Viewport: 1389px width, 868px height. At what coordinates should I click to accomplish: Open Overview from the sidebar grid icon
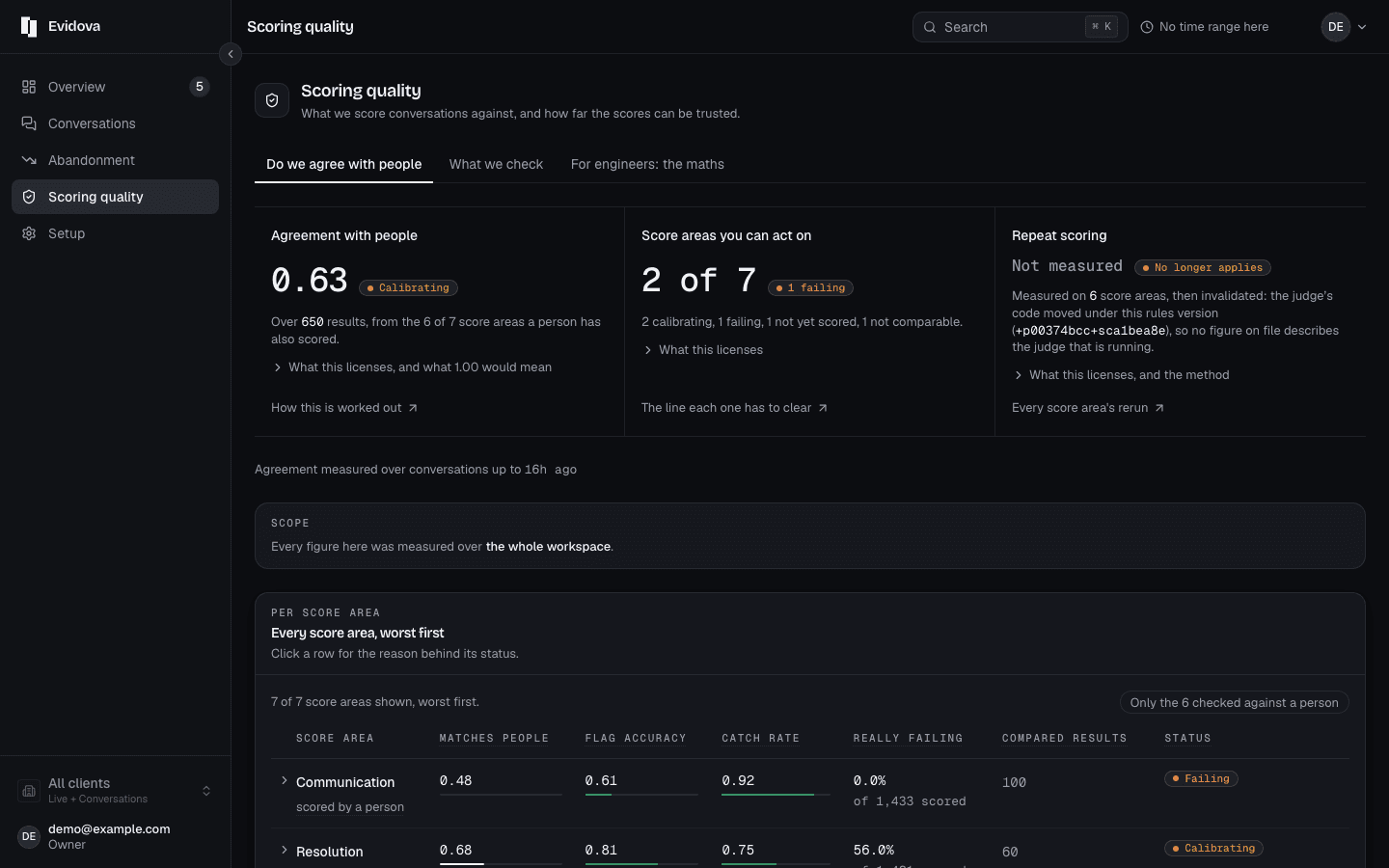click(x=29, y=87)
